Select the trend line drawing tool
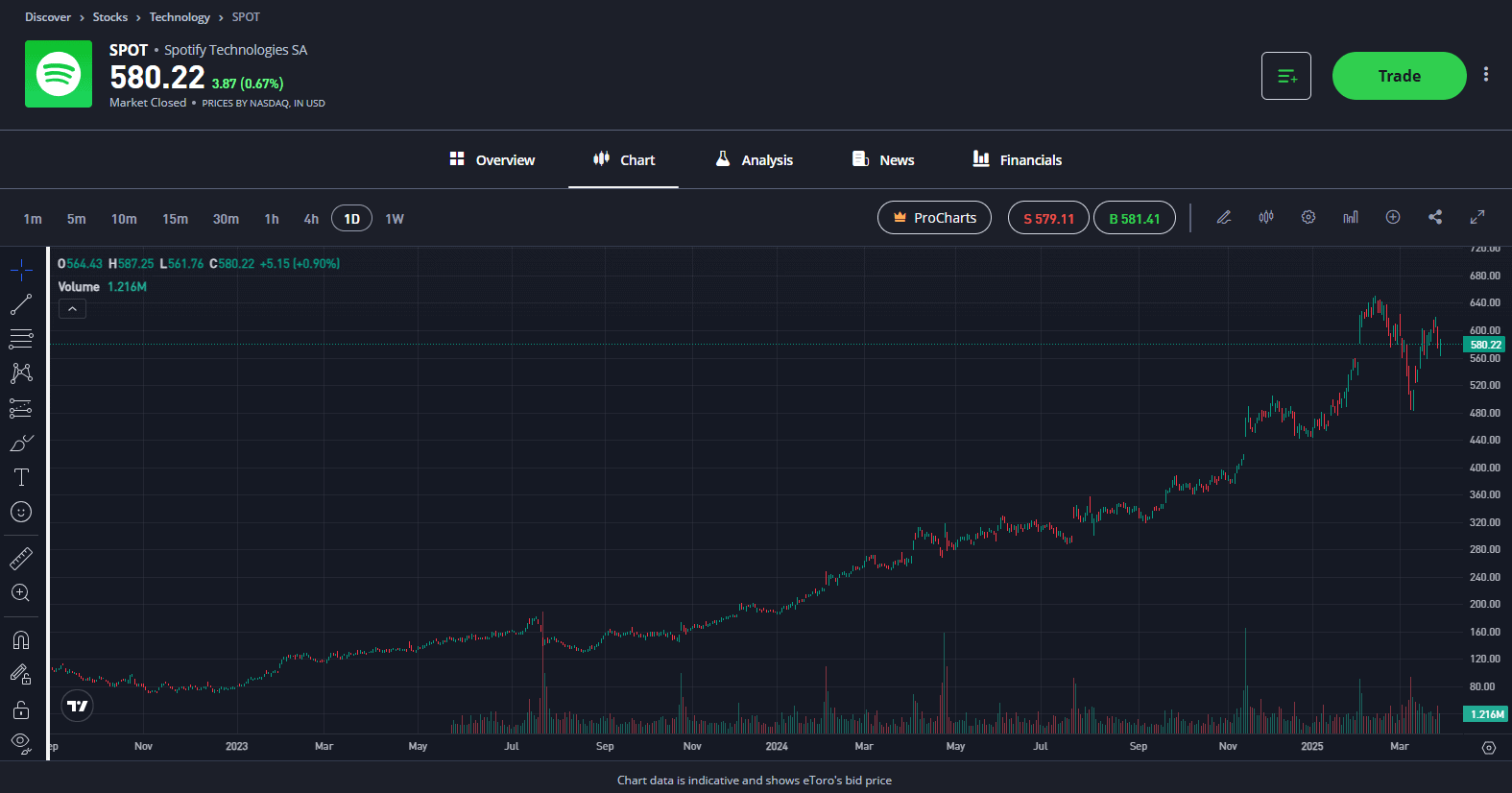1512x793 pixels. click(21, 304)
